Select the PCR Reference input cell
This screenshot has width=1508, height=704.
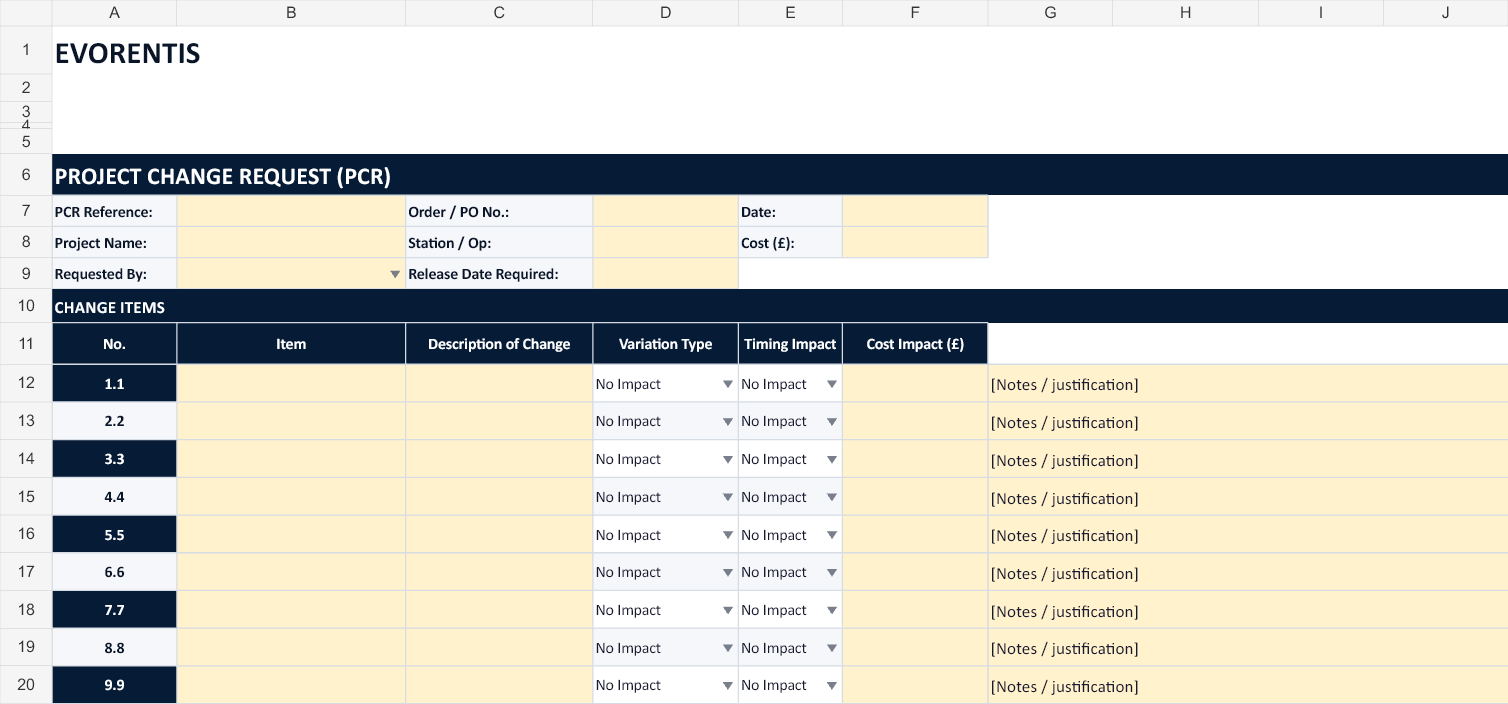[x=291, y=212]
